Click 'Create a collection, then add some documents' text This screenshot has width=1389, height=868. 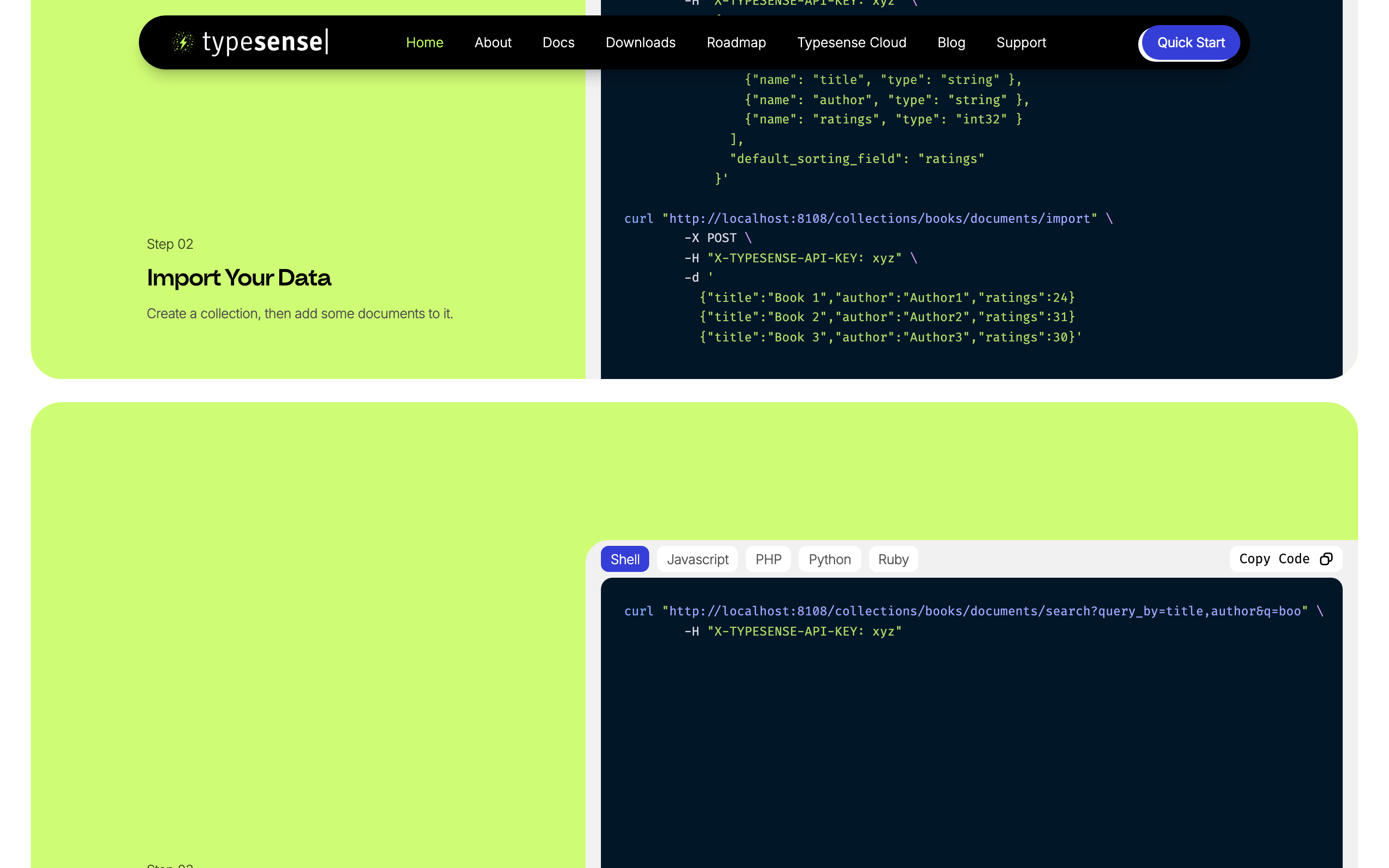coord(300,313)
